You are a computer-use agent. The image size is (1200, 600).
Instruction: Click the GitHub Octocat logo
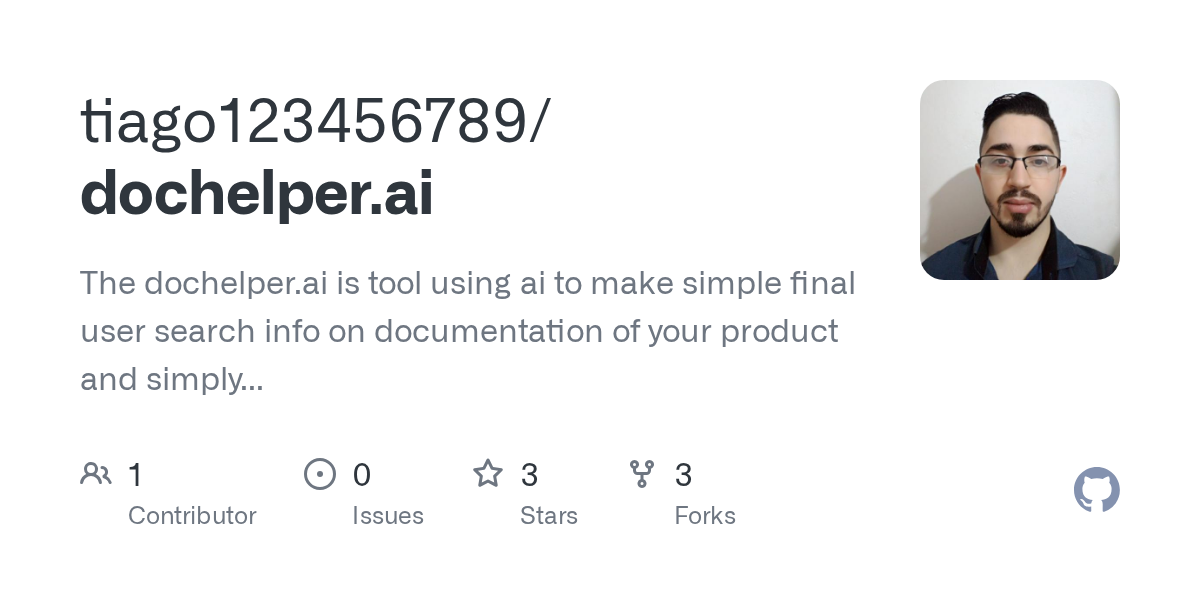pos(1097,491)
